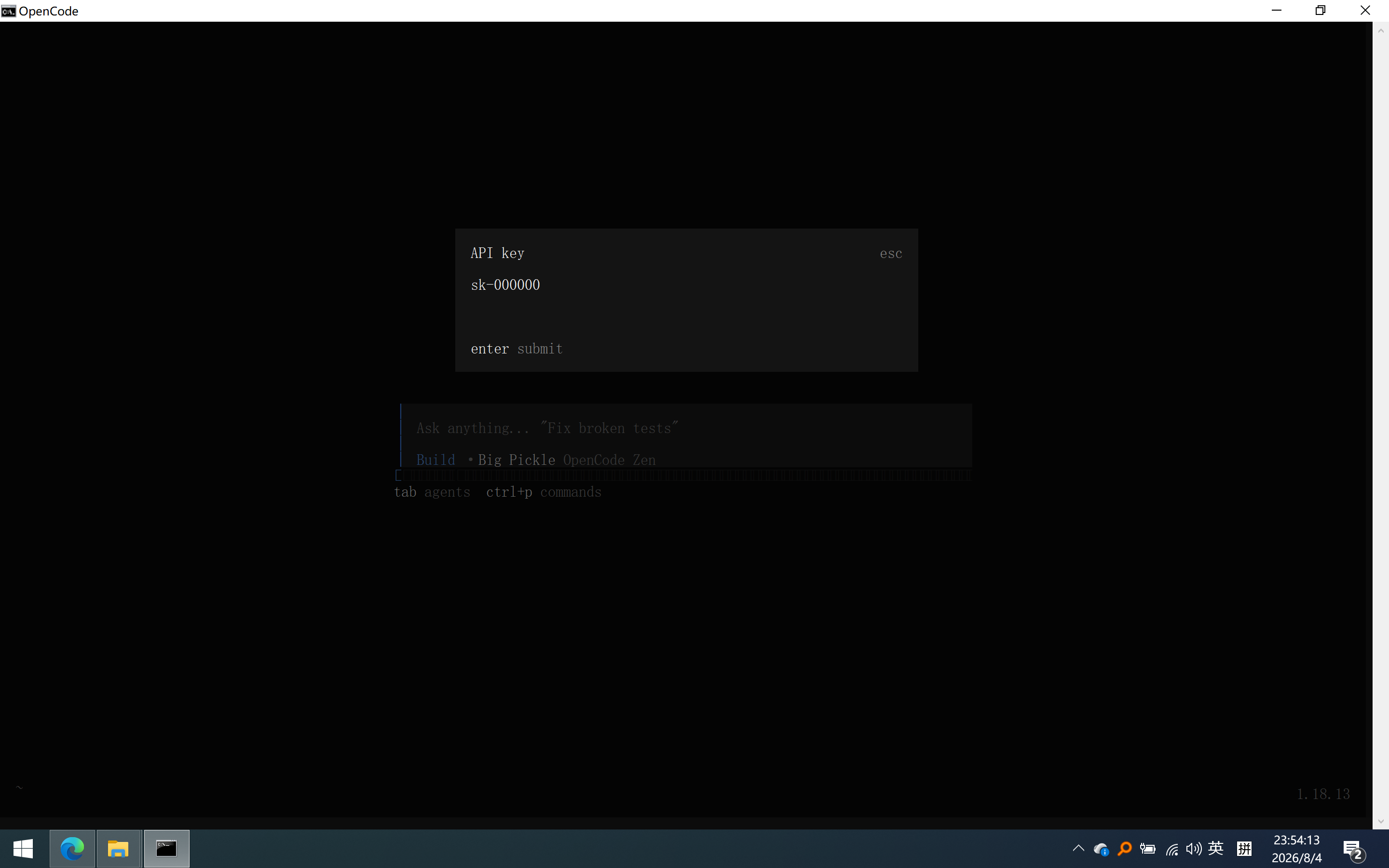
Task: Open the clock showing 23:54:13
Action: (x=1296, y=849)
